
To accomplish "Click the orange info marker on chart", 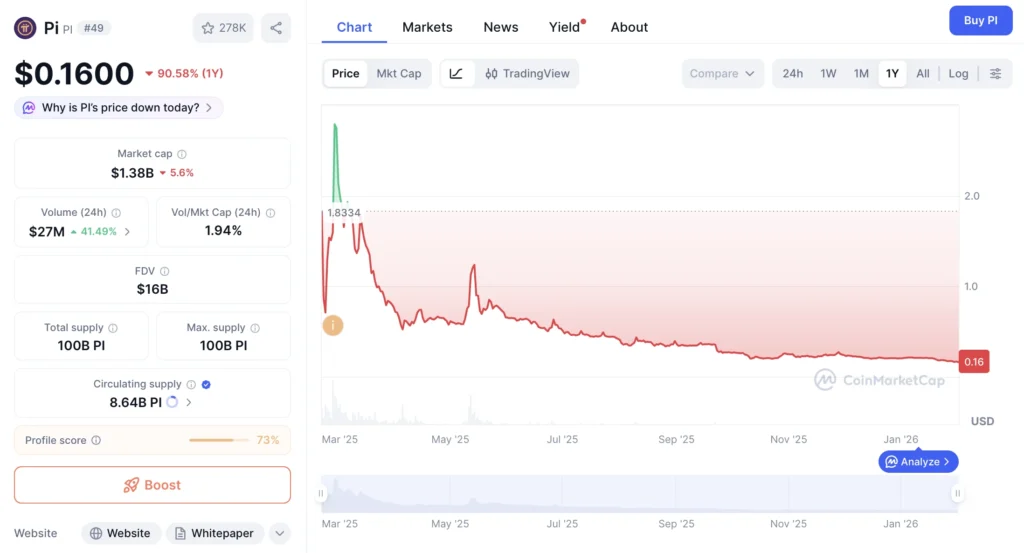I will (x=332, y=325).
